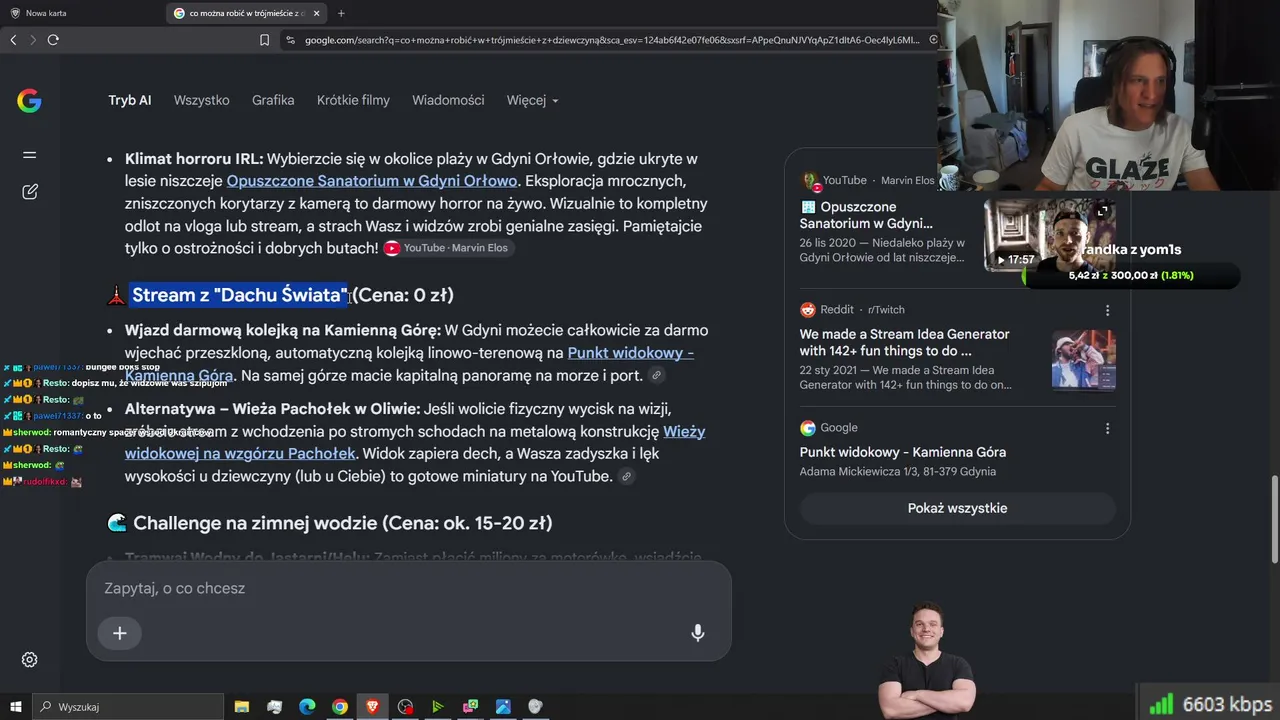Launch Microsoft Edge from the taskbar
The width and height of the screenshot is (1280, 720).
pos(307,707)
